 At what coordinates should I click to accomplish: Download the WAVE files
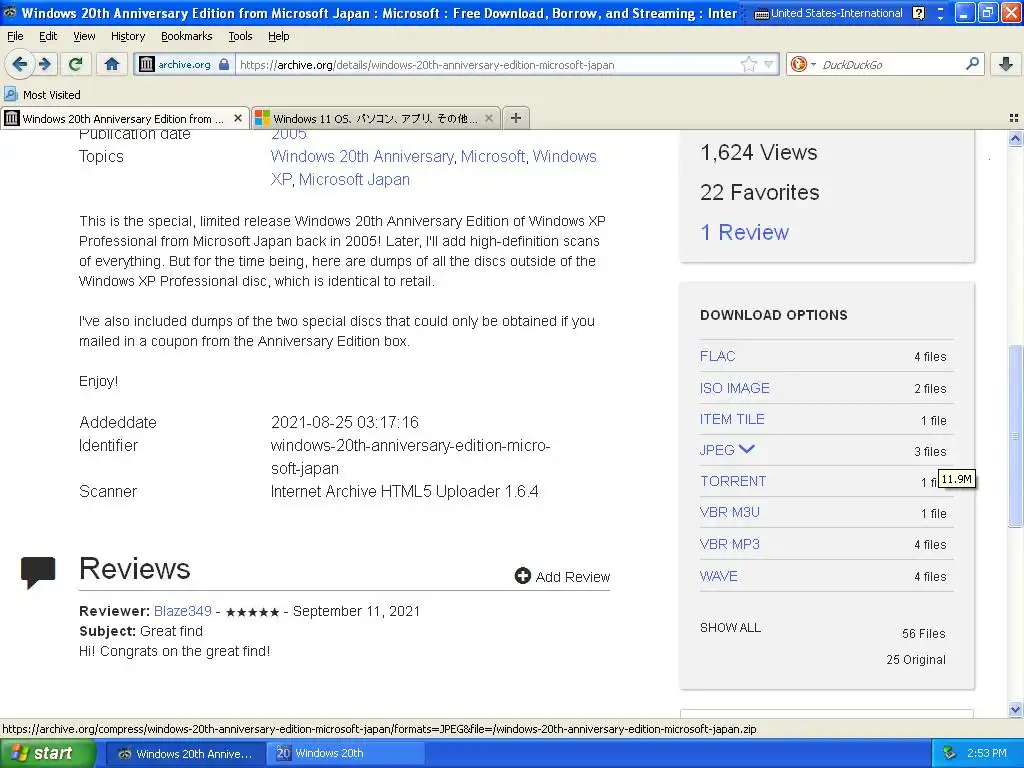718,576
